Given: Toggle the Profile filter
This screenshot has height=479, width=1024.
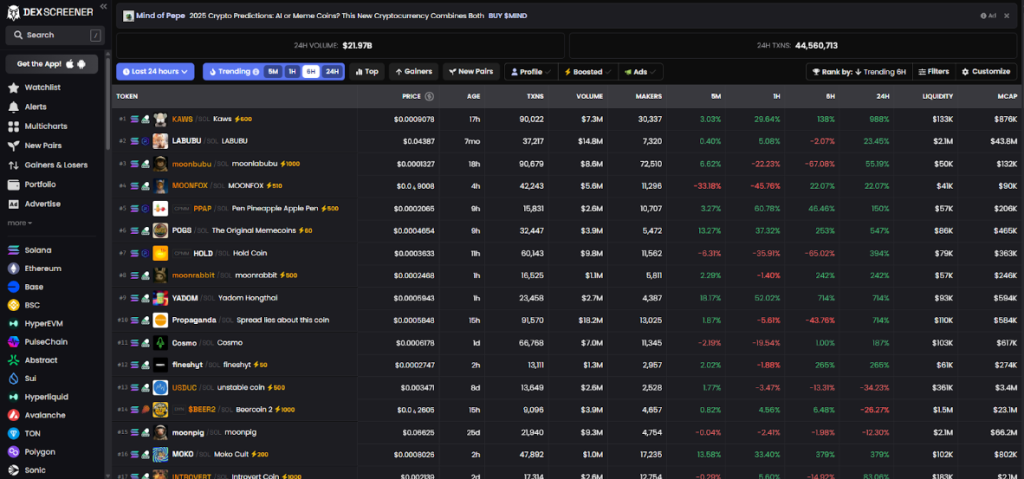Looking at the screenshot, I should (x=531, y=72).
